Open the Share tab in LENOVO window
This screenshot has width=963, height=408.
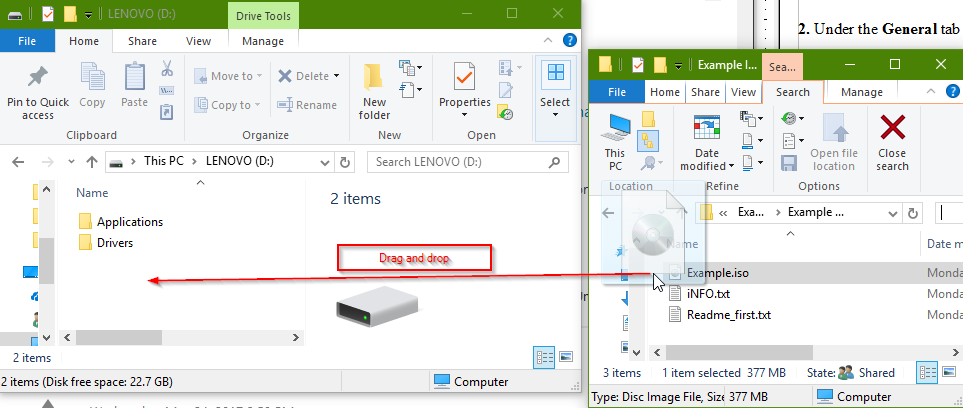(141, 41)
